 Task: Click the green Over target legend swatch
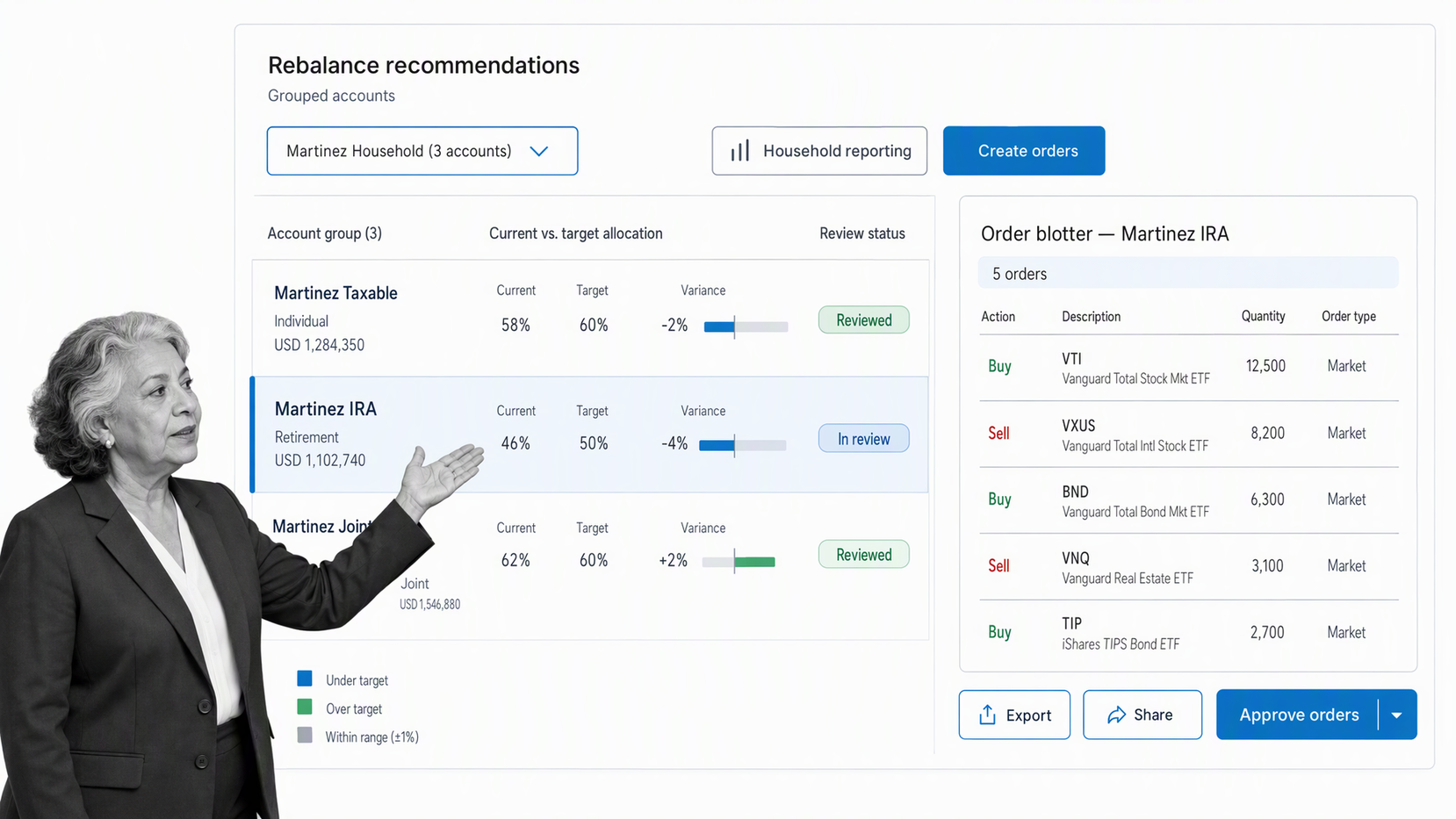(x=305, y=707)
